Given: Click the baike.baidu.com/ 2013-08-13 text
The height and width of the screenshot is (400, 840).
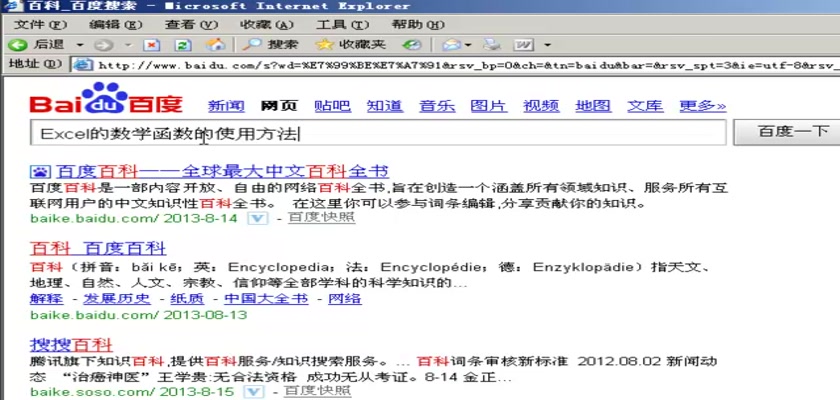Looking at the screenshot, I should tap(139, 315).
